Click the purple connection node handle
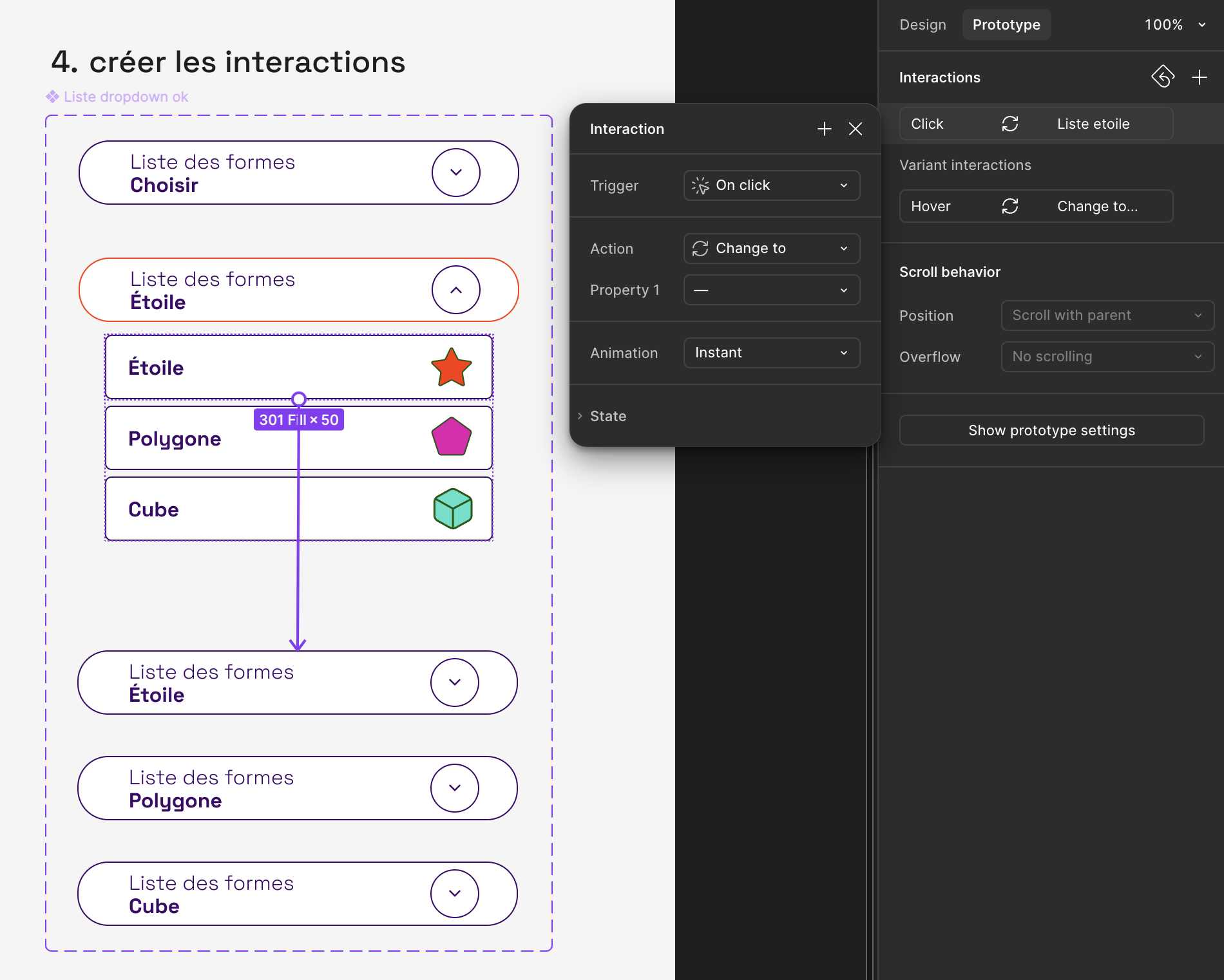 [x=298, y=399]
